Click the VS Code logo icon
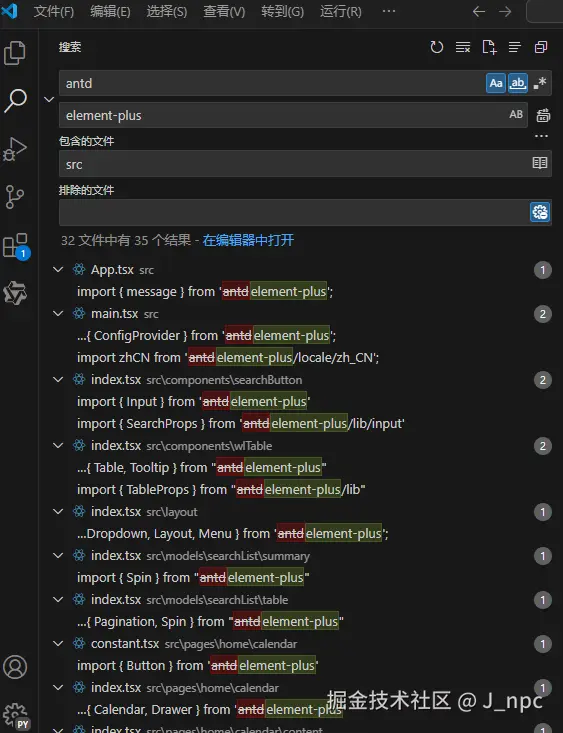The height and width of the screenshot is (733, 563). coord(9,10)
